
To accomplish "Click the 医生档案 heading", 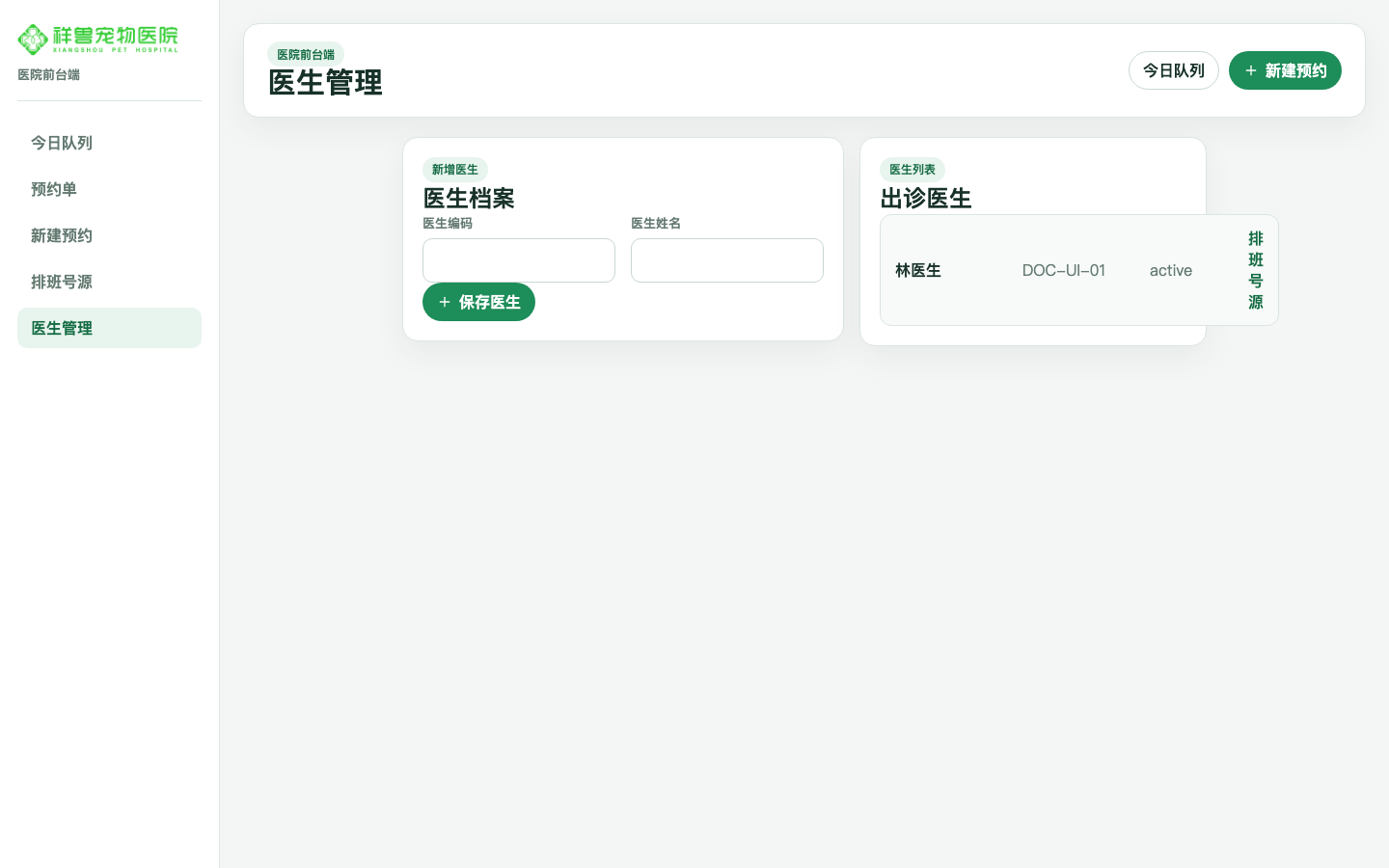I will coord(469,199).
